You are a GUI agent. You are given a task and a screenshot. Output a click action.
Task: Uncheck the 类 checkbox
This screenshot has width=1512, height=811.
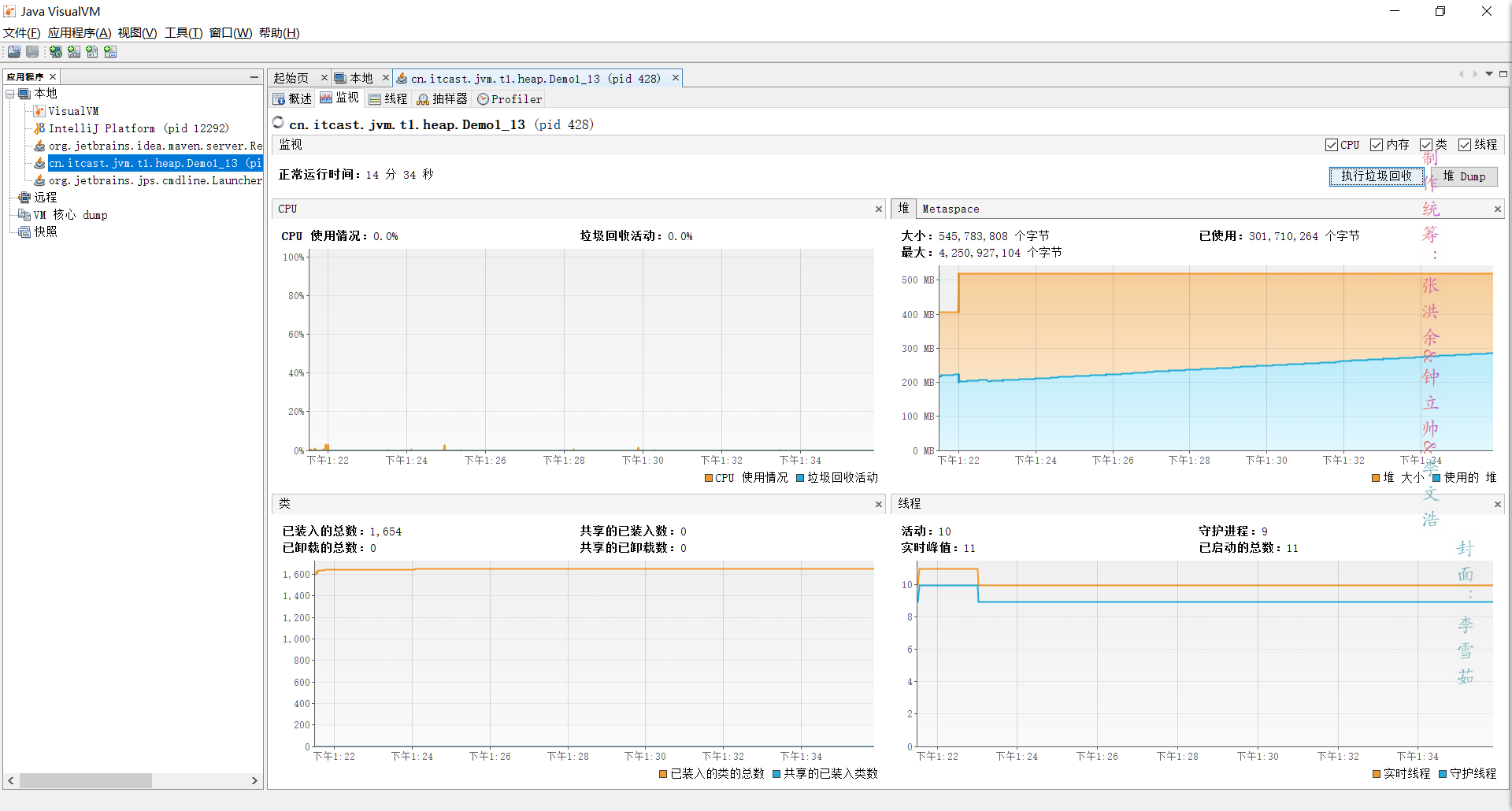1426,145
